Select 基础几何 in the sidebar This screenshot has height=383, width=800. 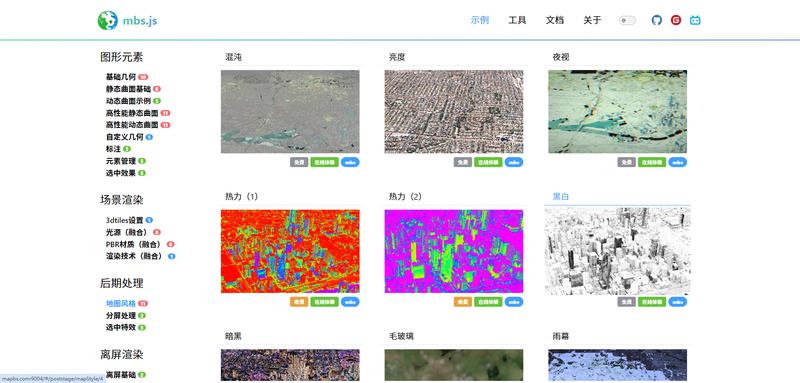point(121,77)
